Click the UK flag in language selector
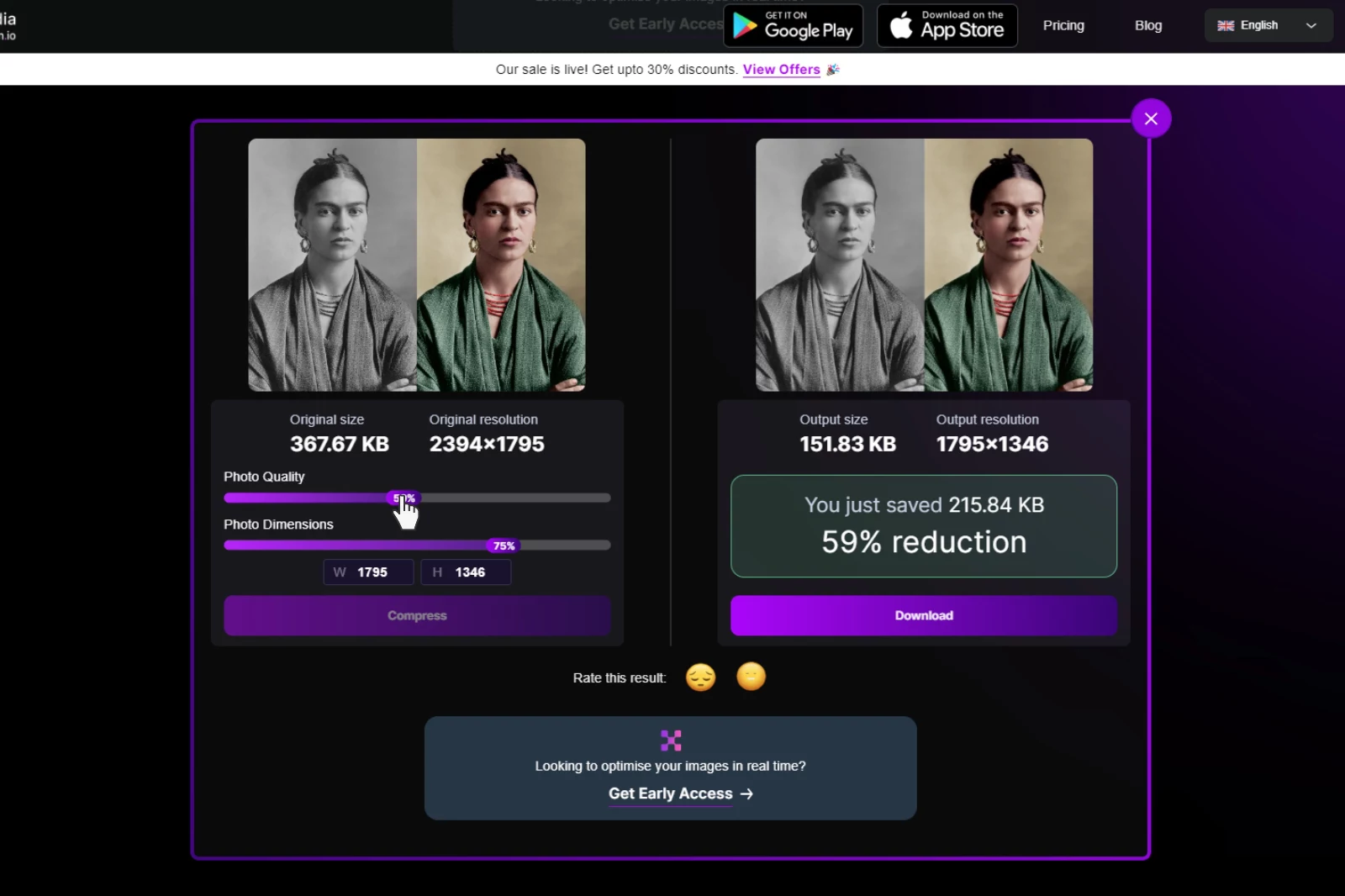The width and height of the screenshot is (1345, 896). pyautogui.click(x=1226, y=25)
